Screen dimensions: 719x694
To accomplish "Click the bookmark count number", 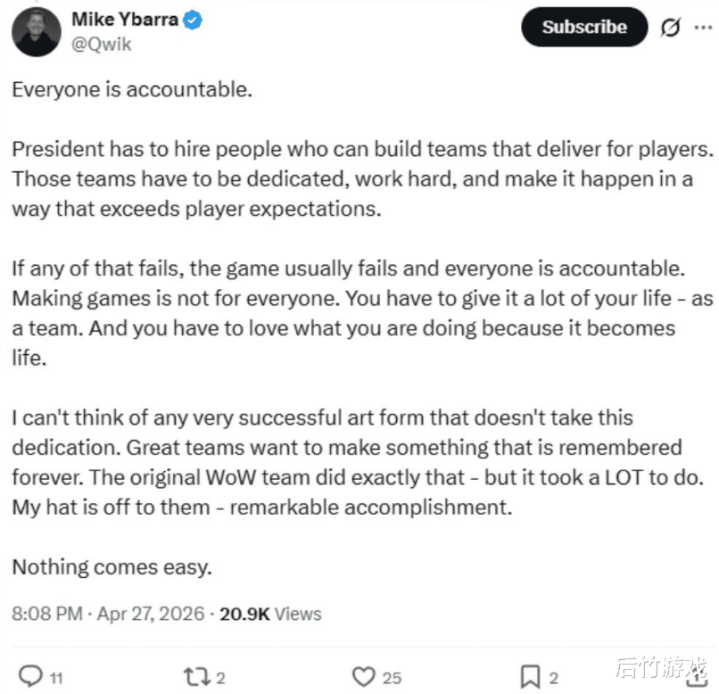I will [556, 678].
